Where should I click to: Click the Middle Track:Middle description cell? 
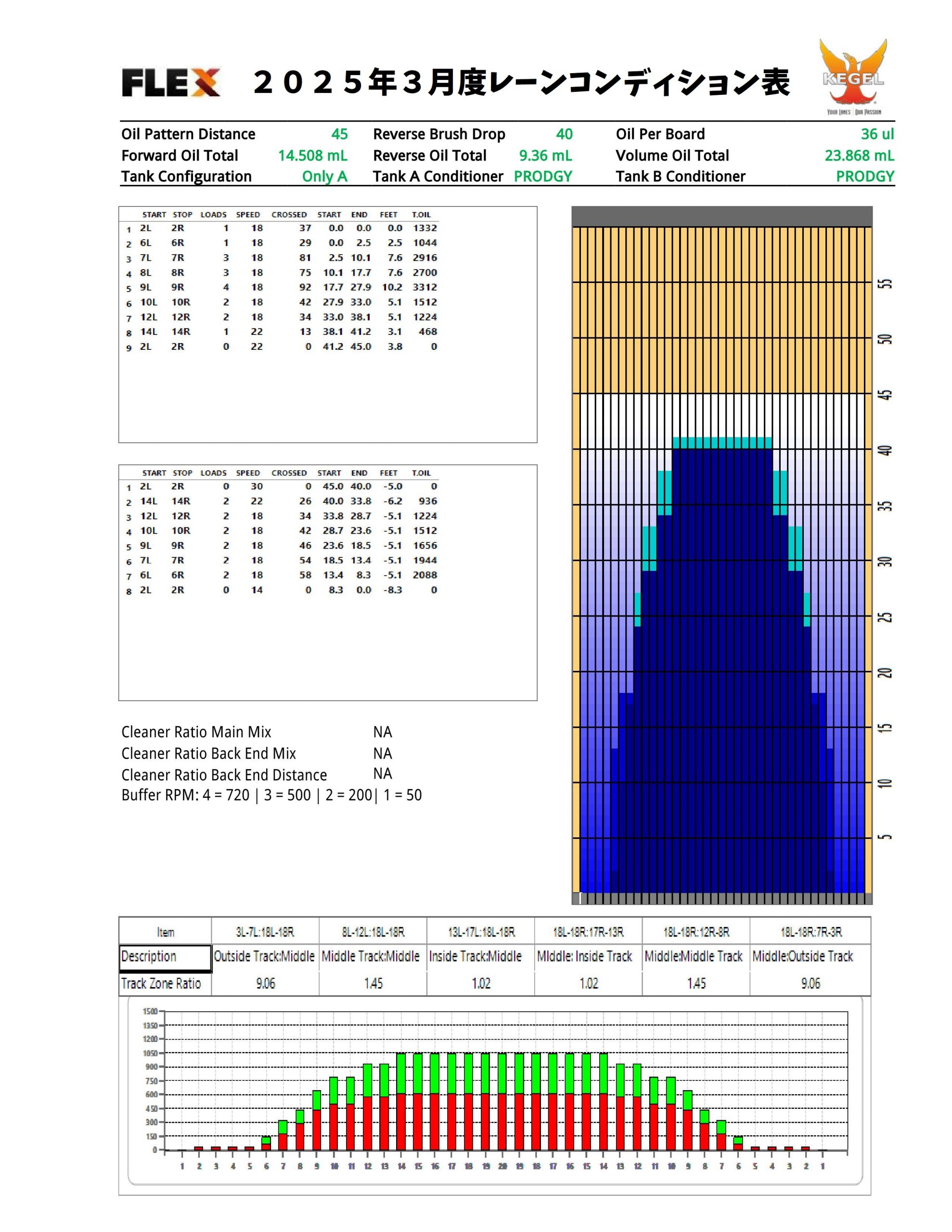coord(373,957)
